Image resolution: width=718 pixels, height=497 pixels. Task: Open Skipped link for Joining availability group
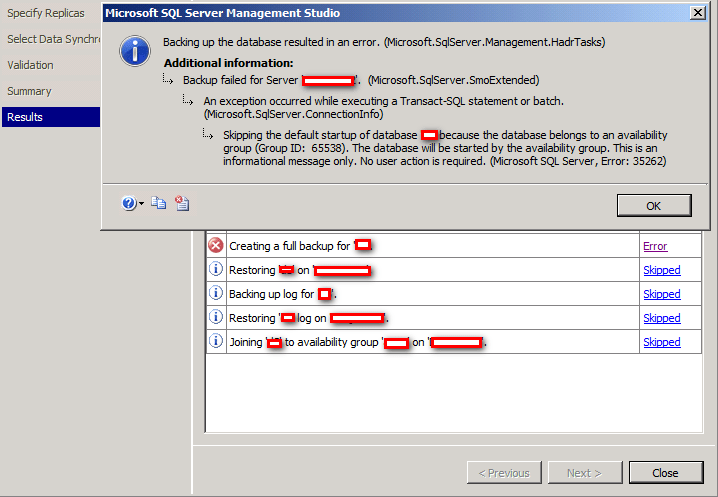[x=662, y=342]
